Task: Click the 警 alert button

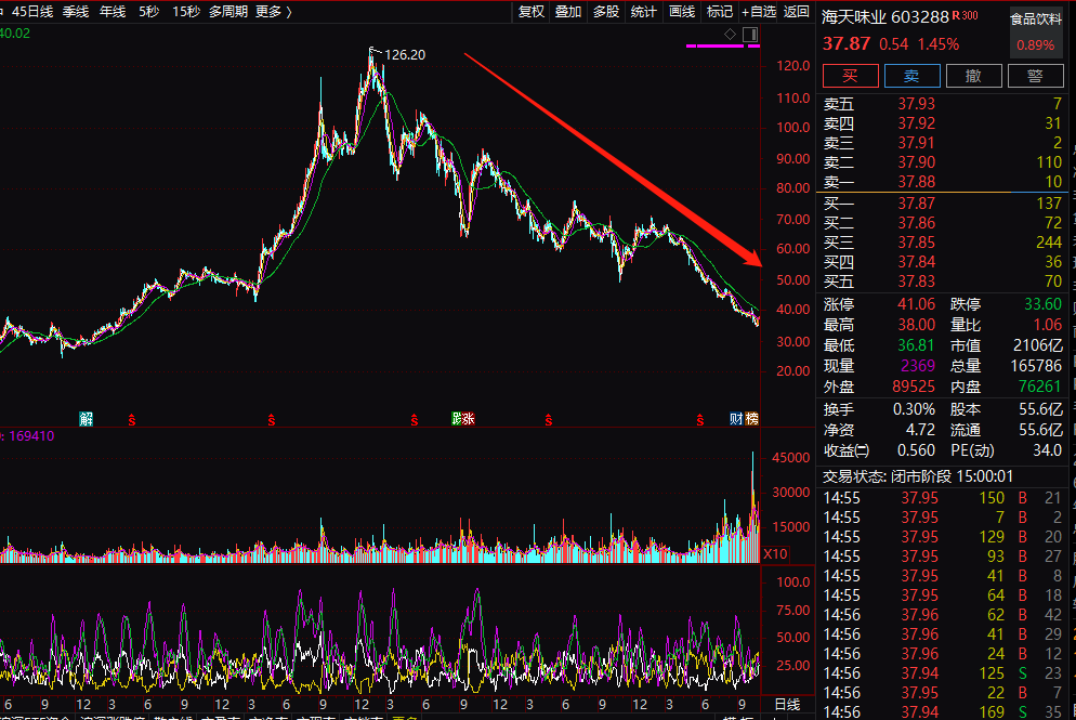Action: point(1036,76)
